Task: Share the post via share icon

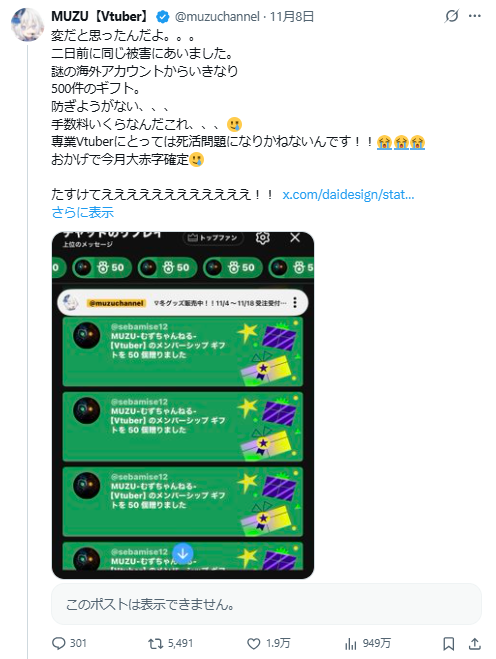Action: 475,643
